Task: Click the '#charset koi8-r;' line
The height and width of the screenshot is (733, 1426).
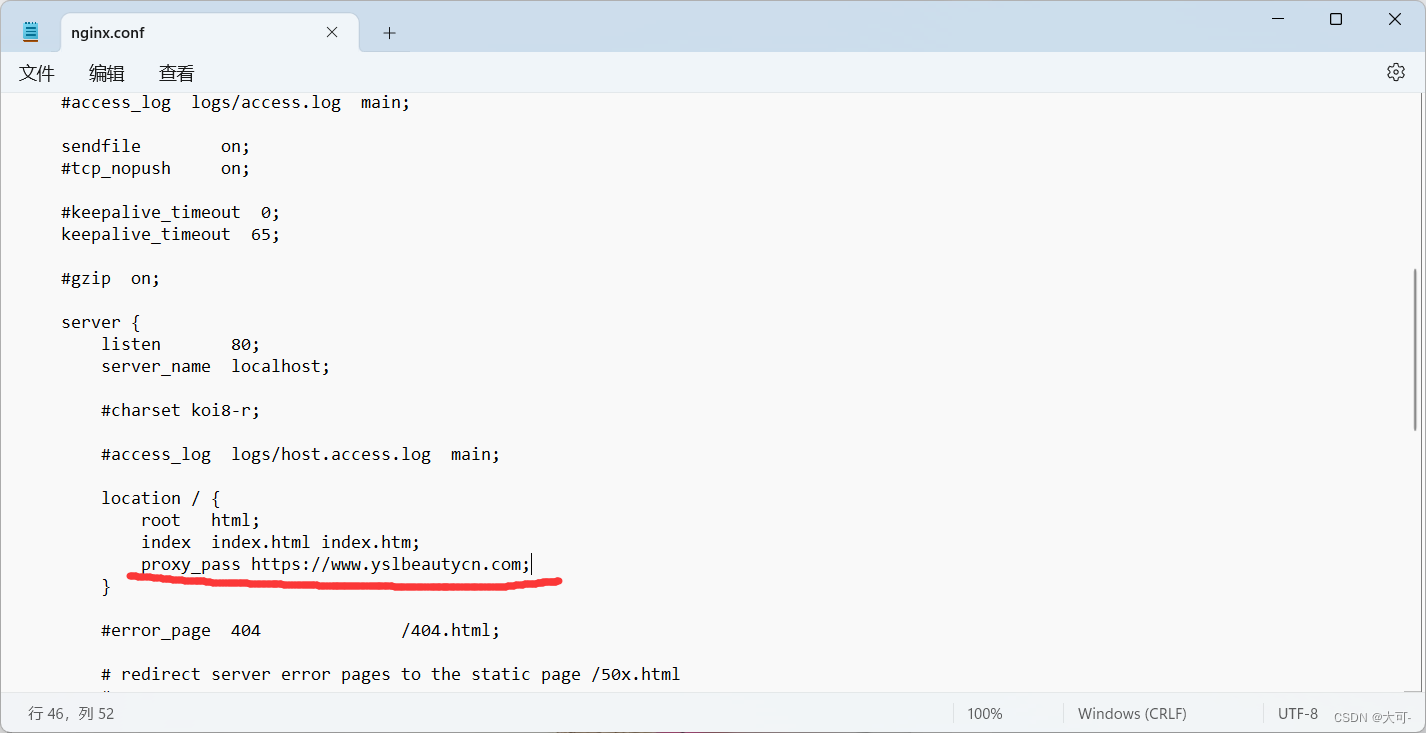Action: [x=181, y=410]
